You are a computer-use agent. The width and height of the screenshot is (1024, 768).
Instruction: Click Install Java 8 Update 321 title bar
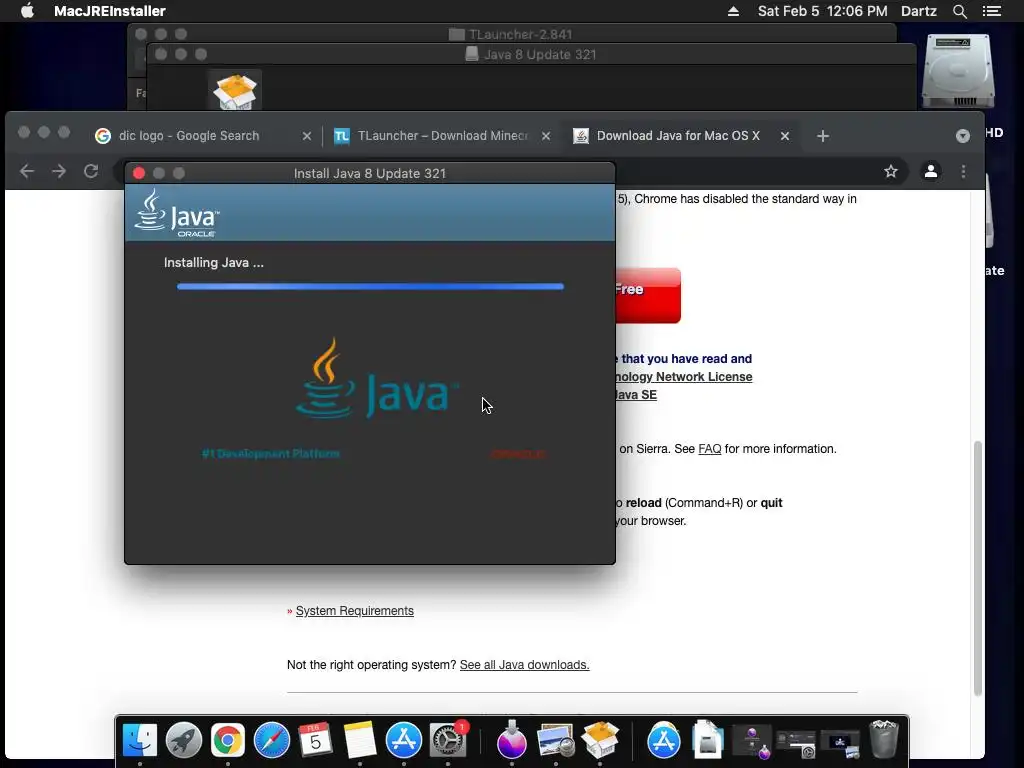370,173
